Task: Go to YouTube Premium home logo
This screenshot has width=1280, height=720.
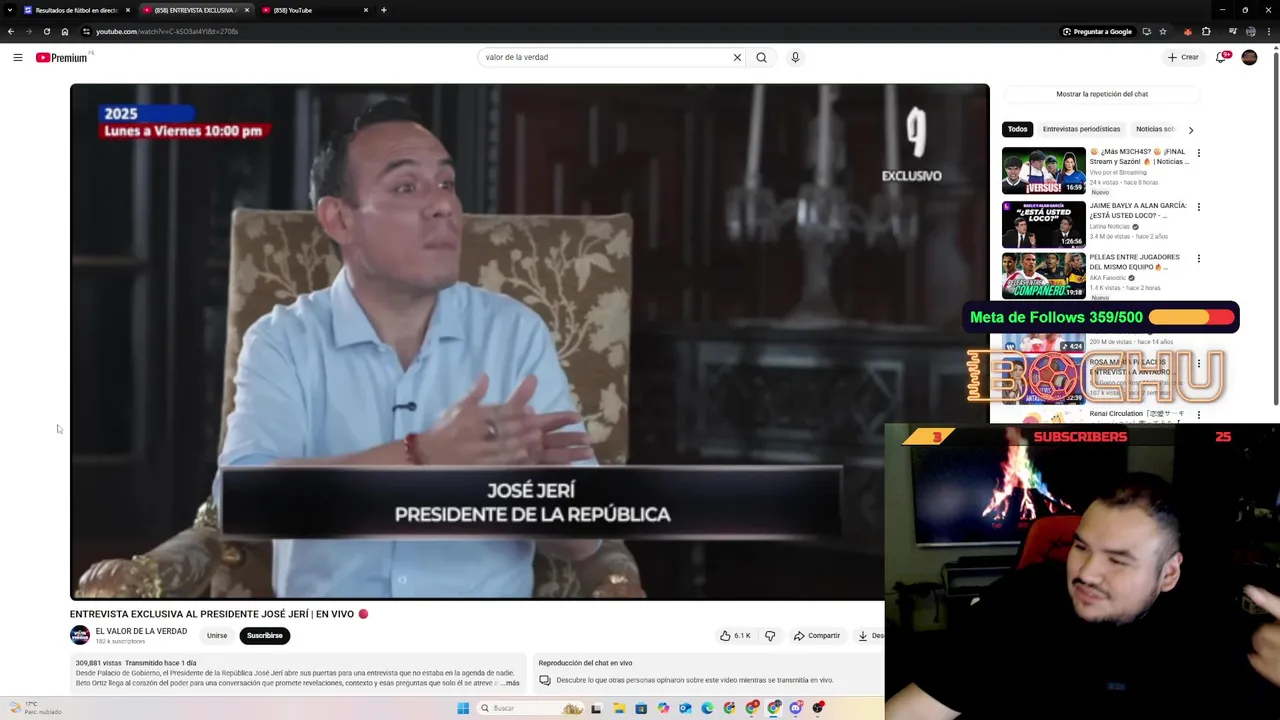Action: coord(62,57)
